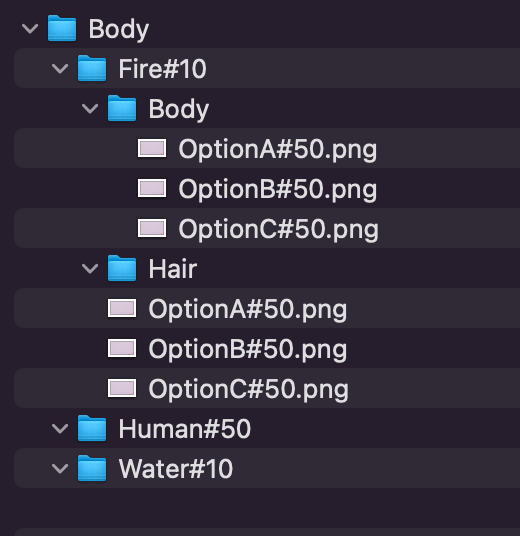Select OptionA#50.png file name under Hair
The image size is (520, 536).
[x=248, y=309]
